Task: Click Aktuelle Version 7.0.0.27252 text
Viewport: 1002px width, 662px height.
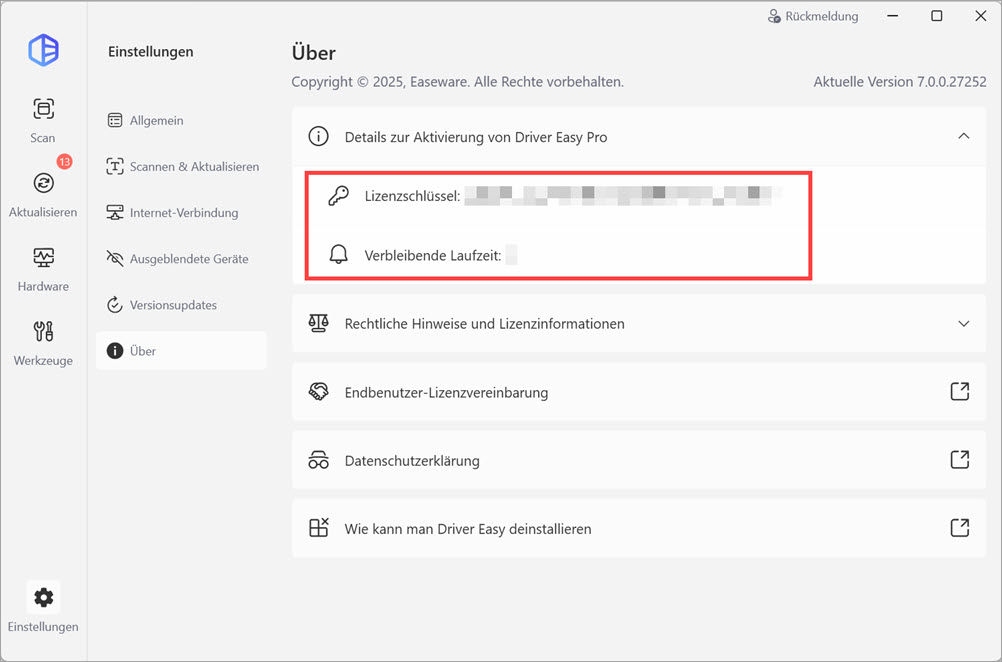Action: [x=900, y=82]
